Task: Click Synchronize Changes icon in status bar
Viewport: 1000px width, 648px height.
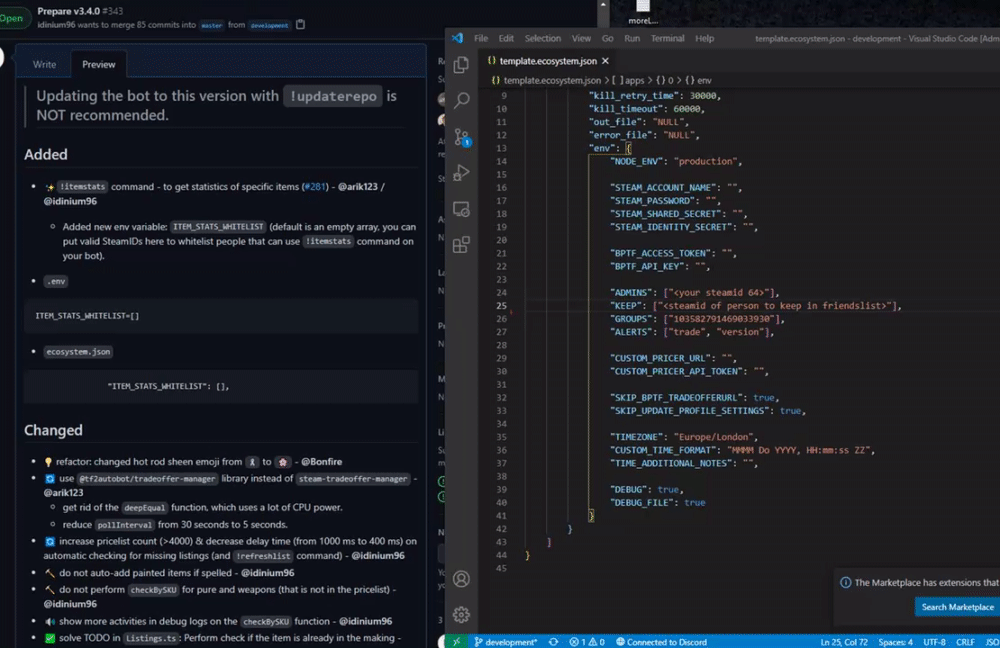Action: pos(553,642)
